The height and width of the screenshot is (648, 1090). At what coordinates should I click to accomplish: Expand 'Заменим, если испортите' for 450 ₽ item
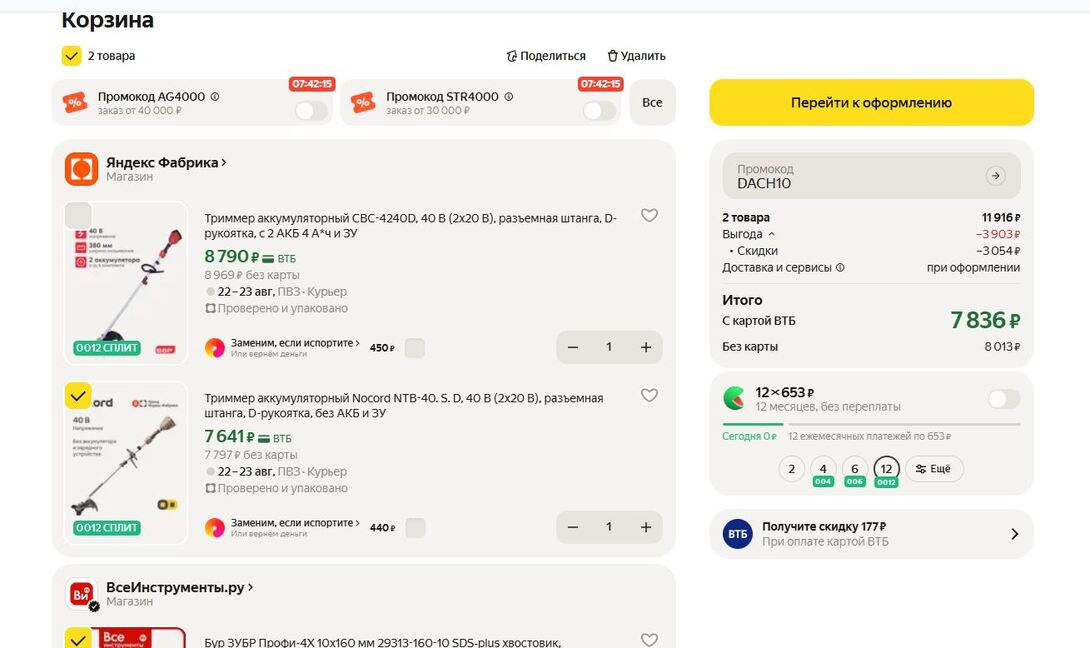[x=295, y=343]
